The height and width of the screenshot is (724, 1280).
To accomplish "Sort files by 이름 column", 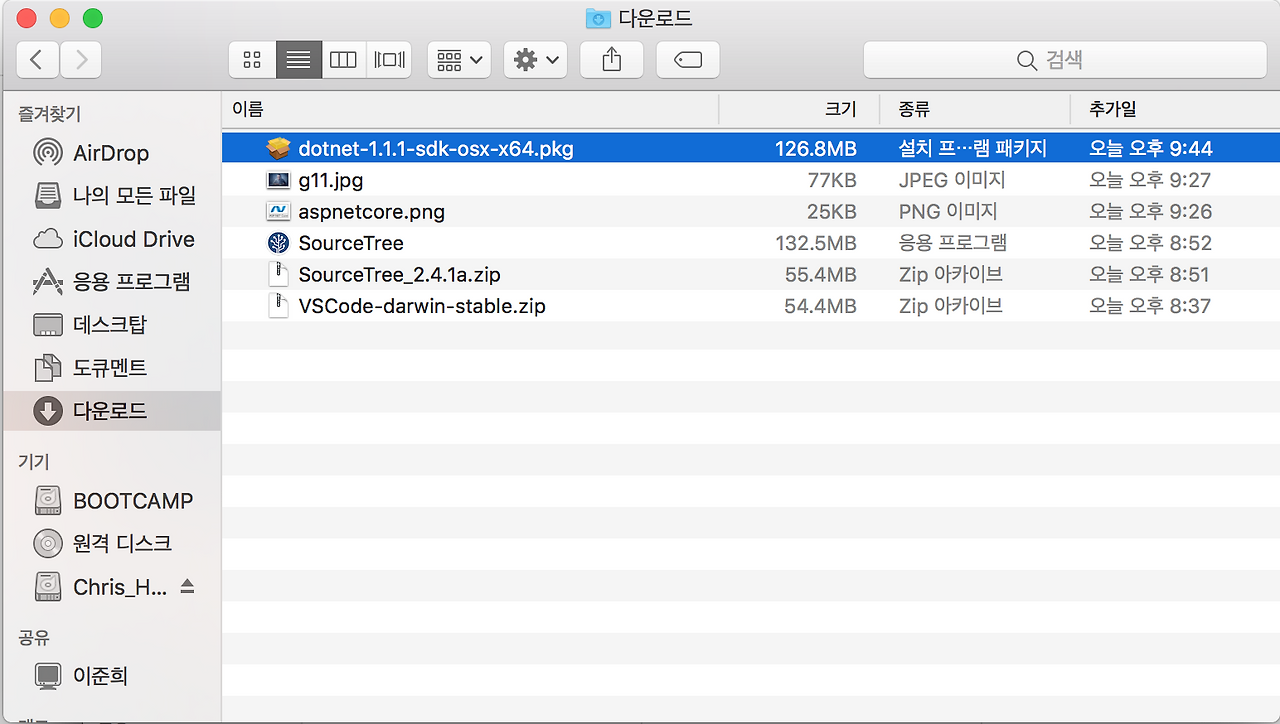I will point(470,109).
